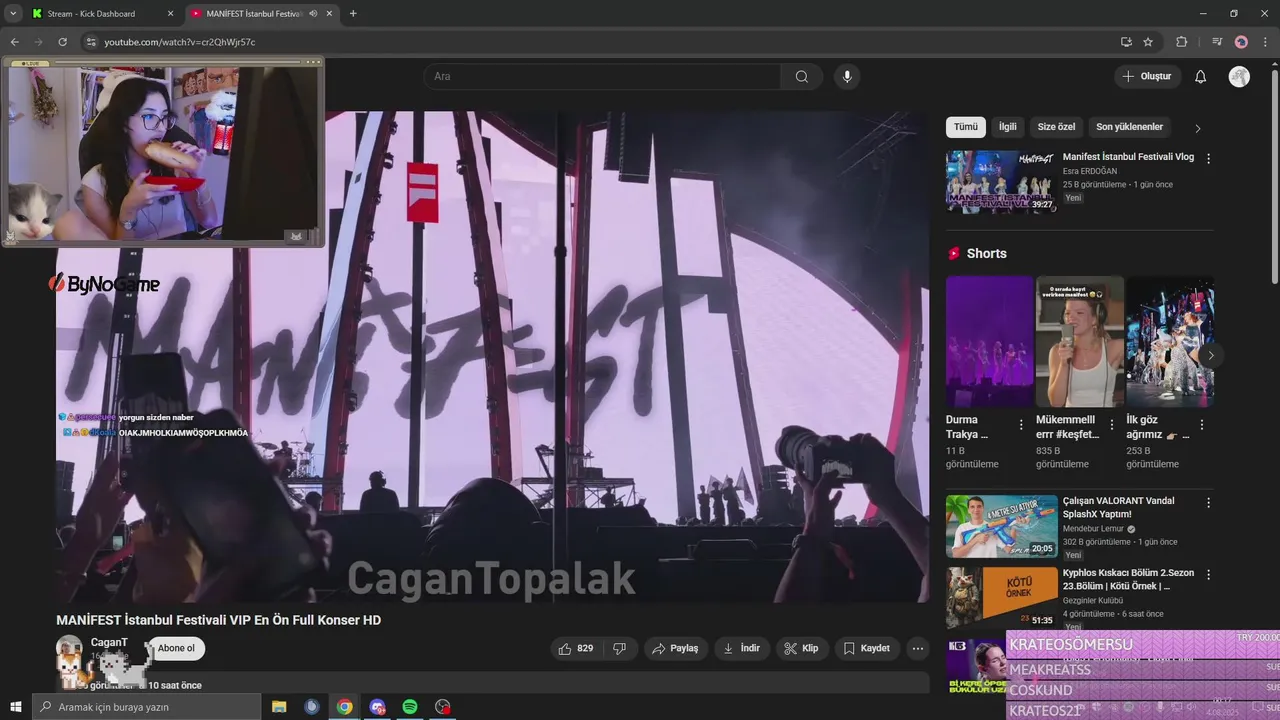The image size is (1280, 720).
Task: Open options for Kyphlos Kıskacı video
Action: (x=1208, y=574)
